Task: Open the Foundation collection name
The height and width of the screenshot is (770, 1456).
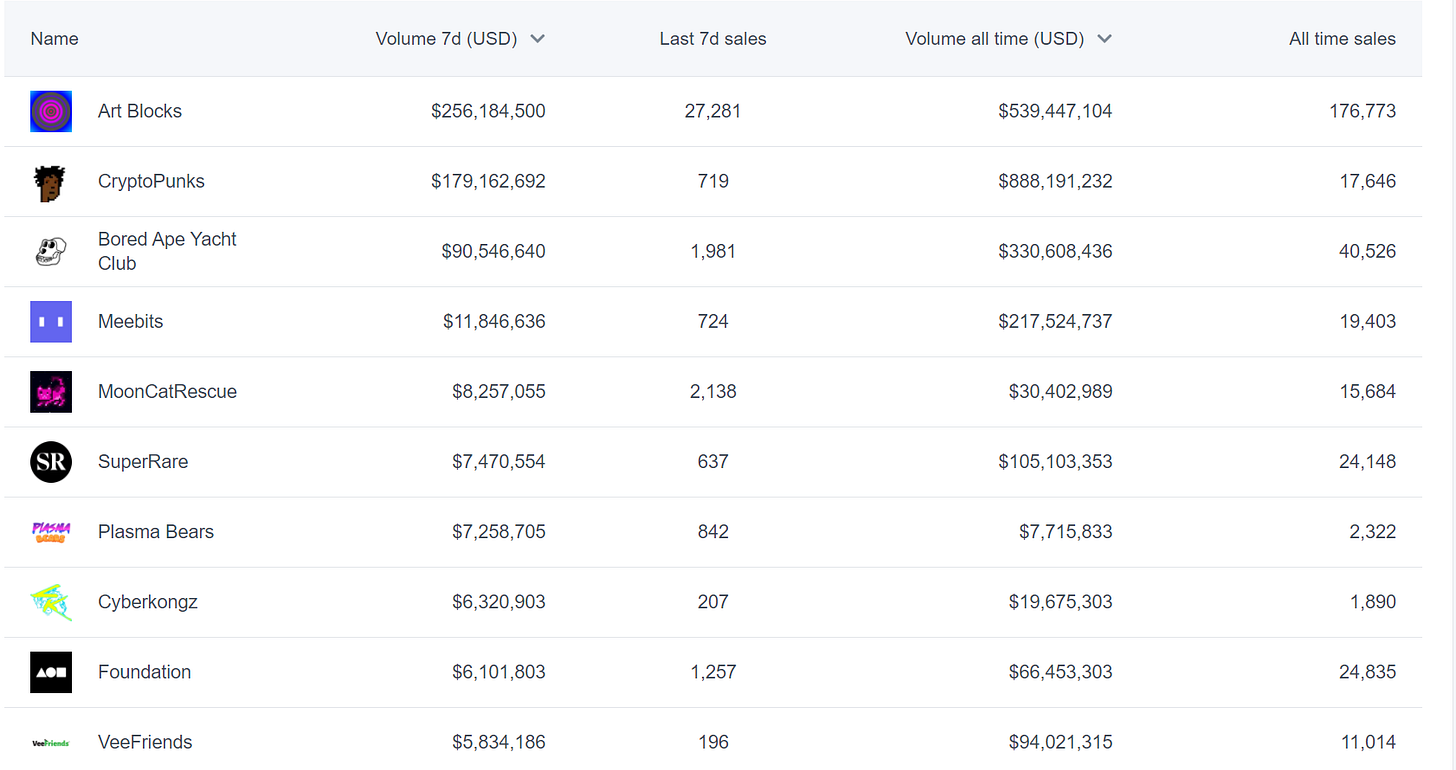Action: point(144,671)
